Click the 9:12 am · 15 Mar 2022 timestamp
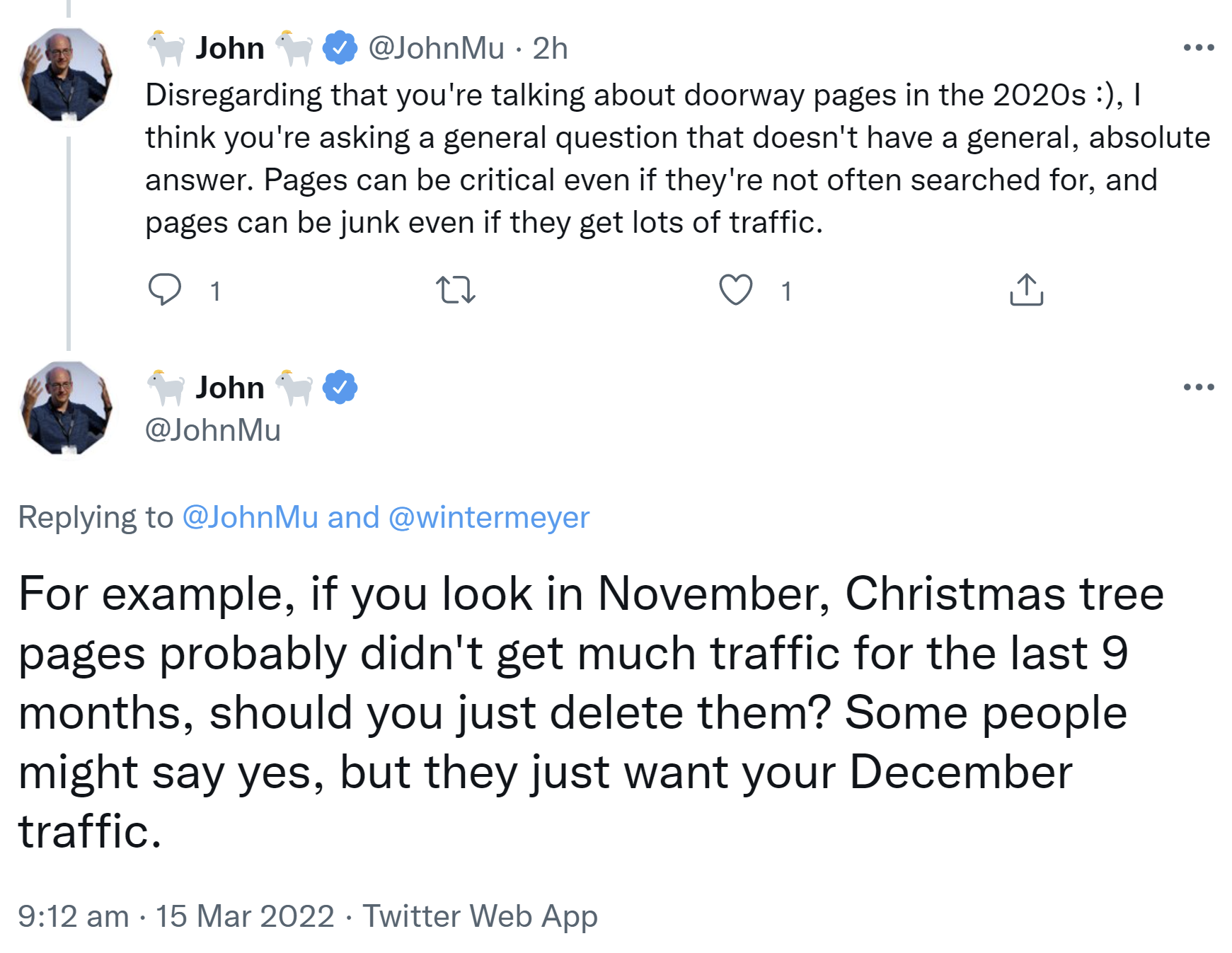The height and width of the screenshot is (953, 1232). click(x=175, y=916)
